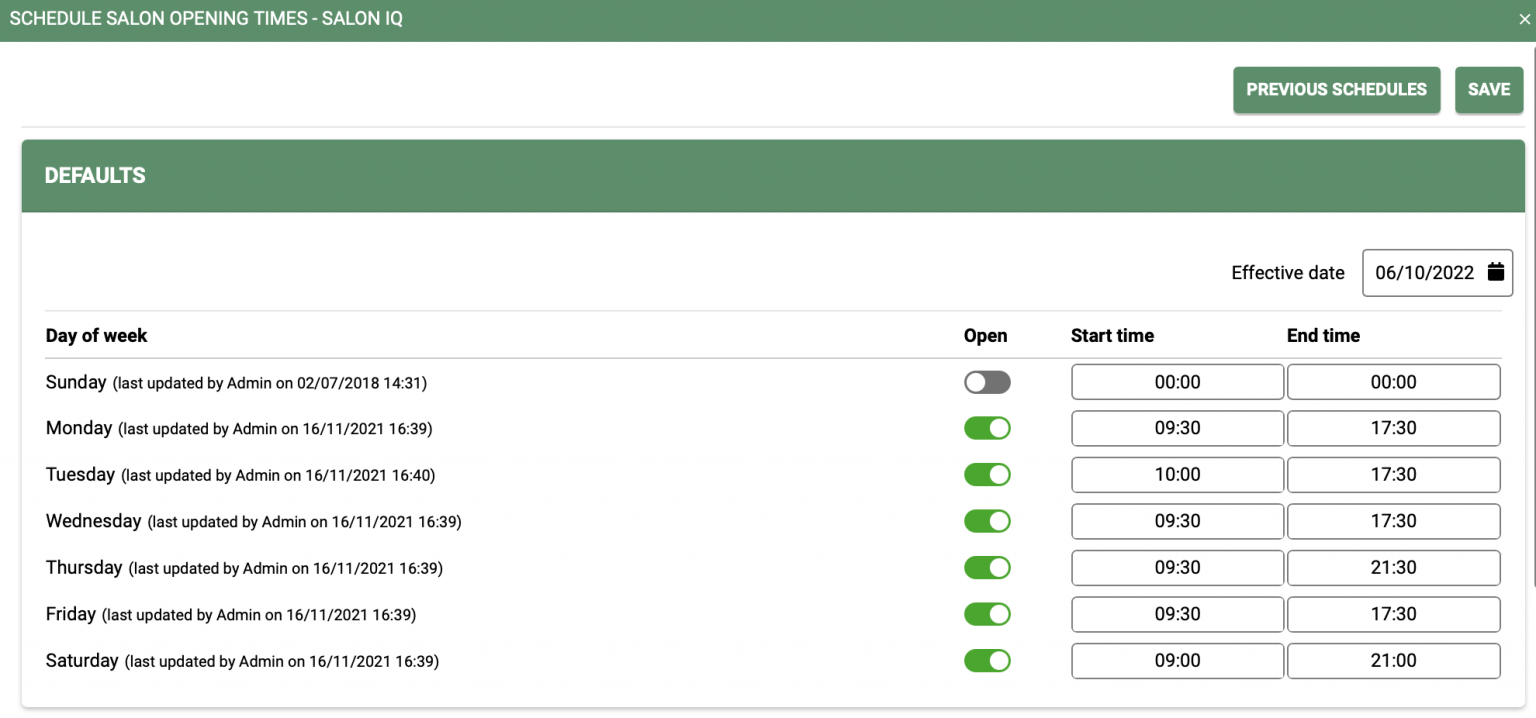Turn off the Tuesday open switch
The width and height of the screenshot is (1536, 718).
tap(987, 475)
